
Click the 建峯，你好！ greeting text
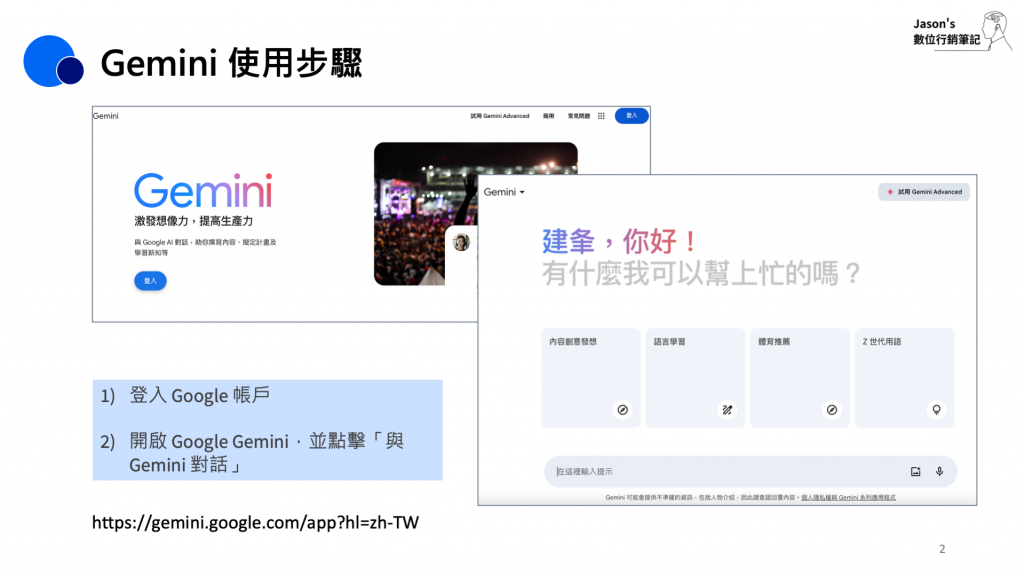click(x=620, y=241)
